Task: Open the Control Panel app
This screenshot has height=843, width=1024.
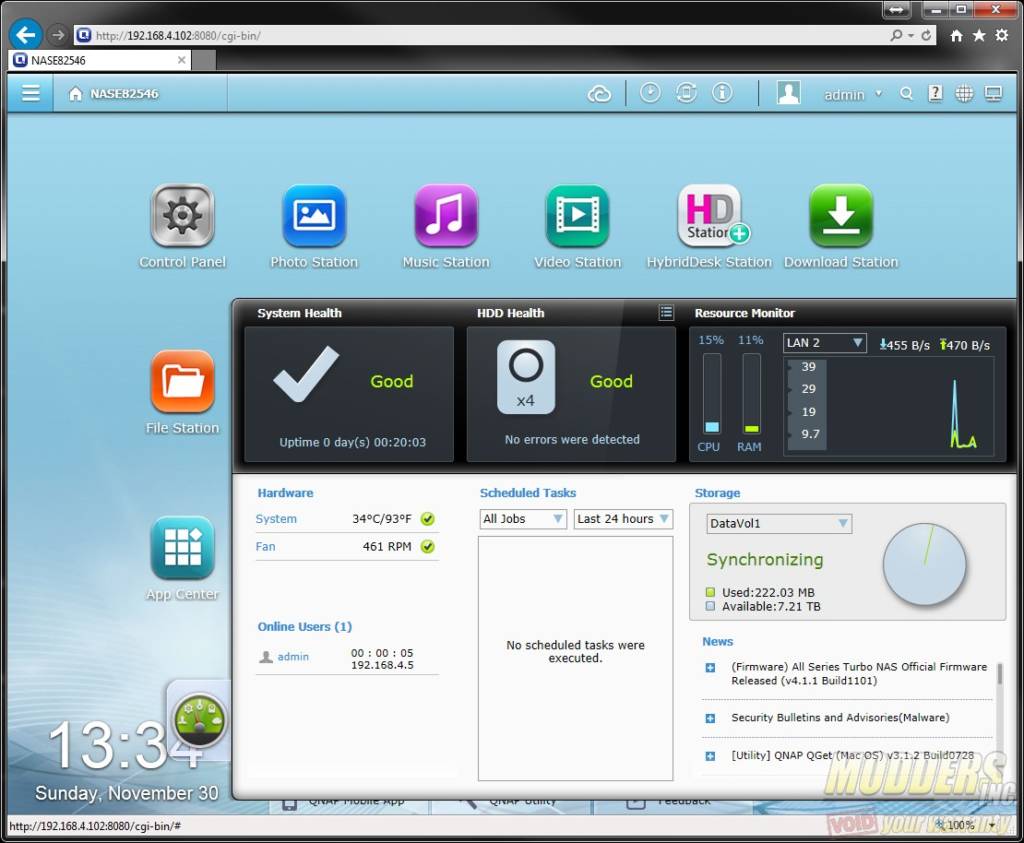Action: click(x=182, y=215)
